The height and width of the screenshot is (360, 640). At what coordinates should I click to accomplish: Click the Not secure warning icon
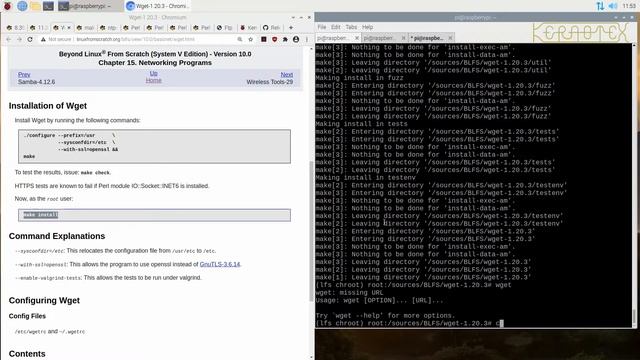43,39
